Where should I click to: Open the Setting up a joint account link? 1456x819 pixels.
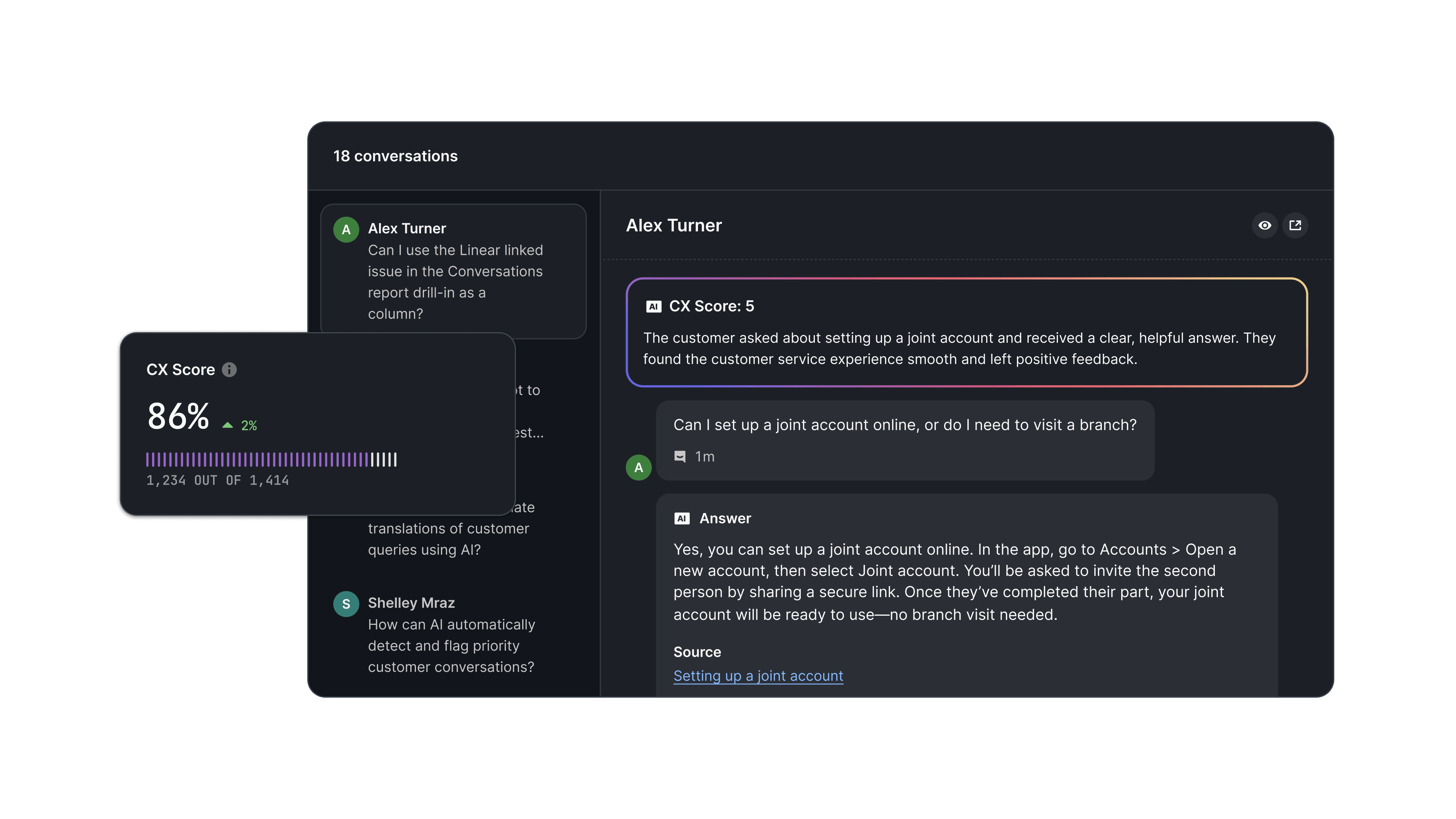[x=758, y=676]
